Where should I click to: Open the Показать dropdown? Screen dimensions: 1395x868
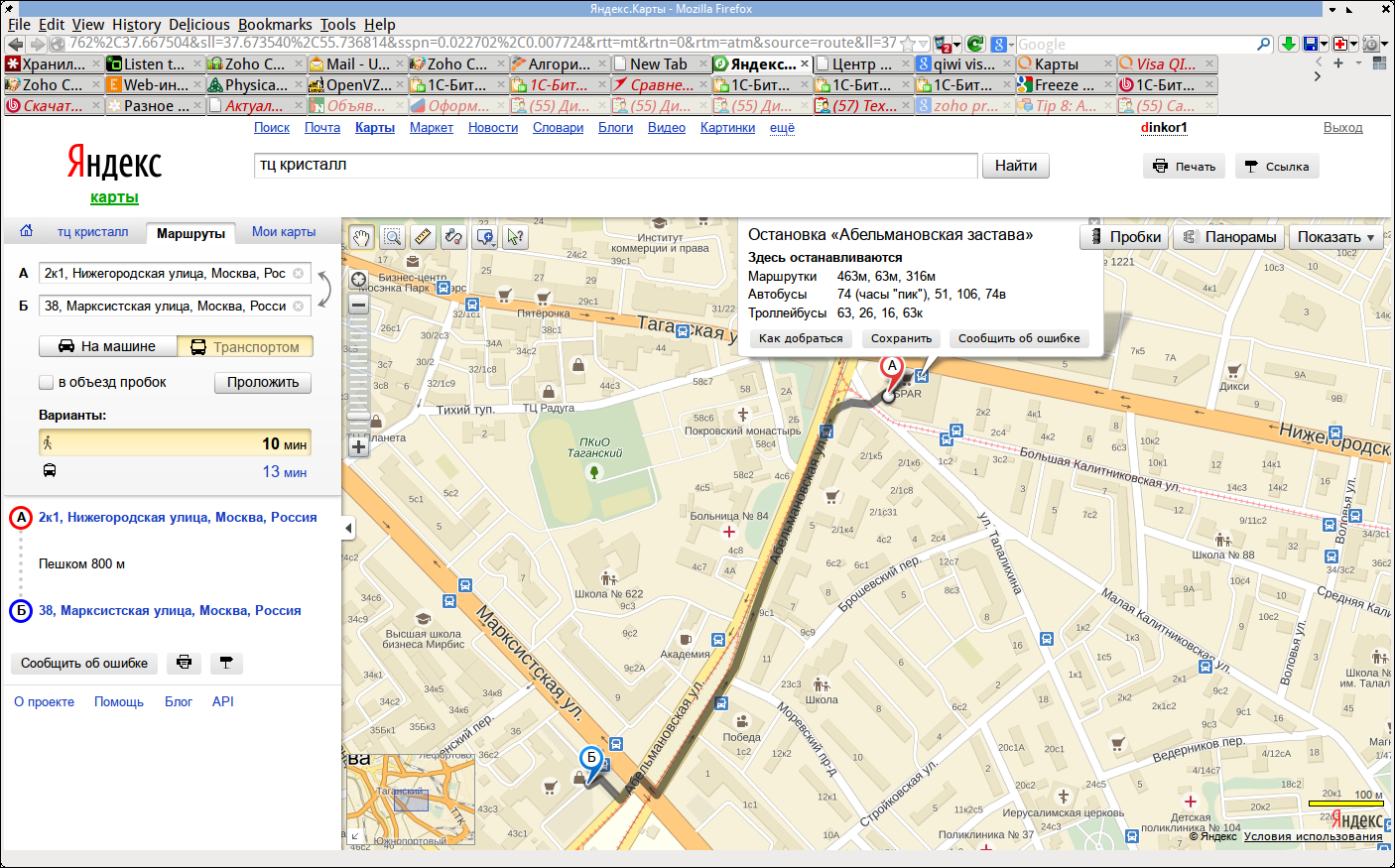point(1335,237)
